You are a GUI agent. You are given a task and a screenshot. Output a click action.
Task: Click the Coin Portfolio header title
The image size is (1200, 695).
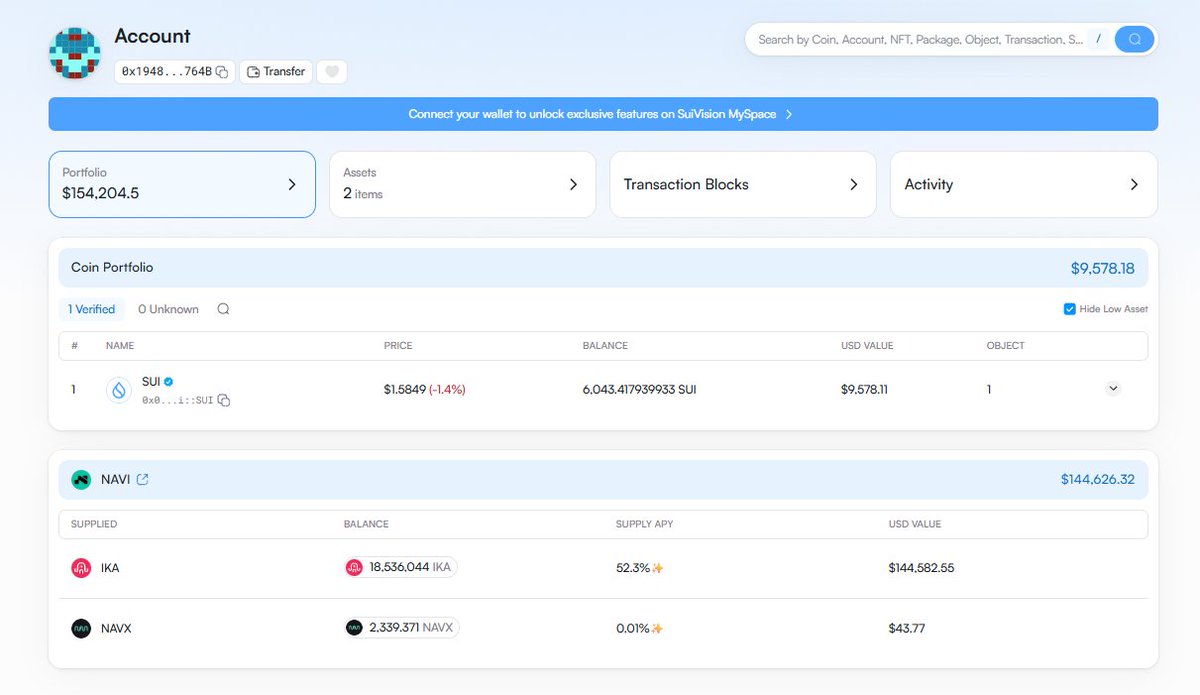[112, 267]
